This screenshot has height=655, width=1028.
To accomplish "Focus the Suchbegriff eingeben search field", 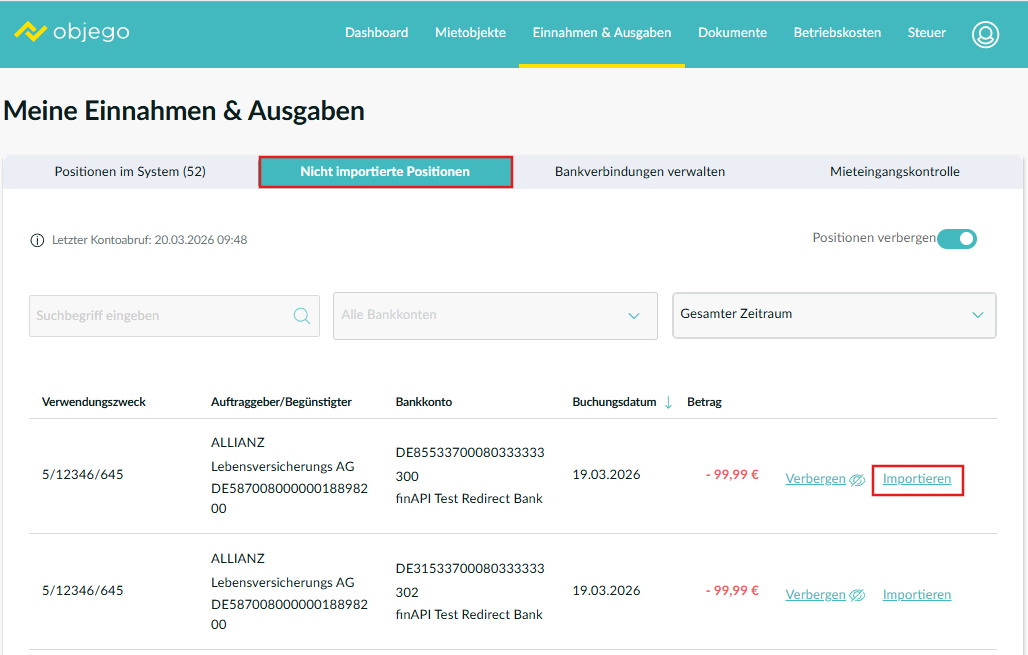I will click(160, 316).
